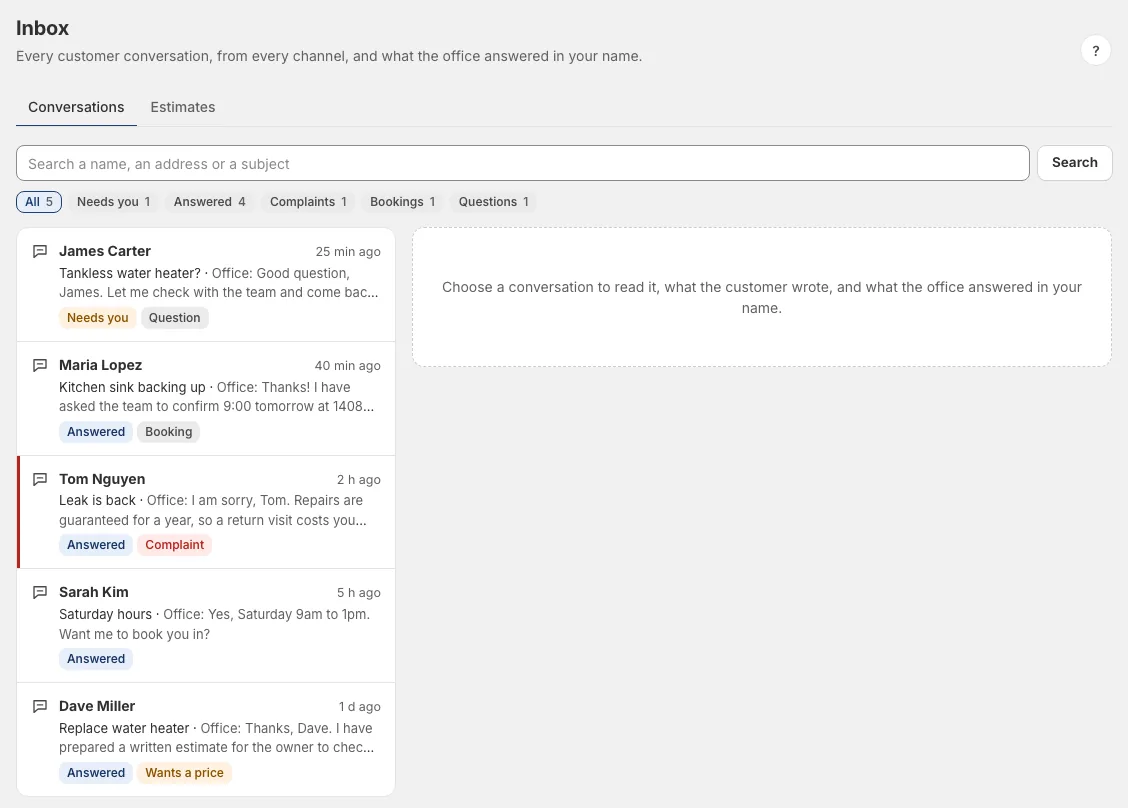The width and height of the screenshot is (1128, 808).
Task: Click the 1 d ago timestamp
Action: point(360,707)
